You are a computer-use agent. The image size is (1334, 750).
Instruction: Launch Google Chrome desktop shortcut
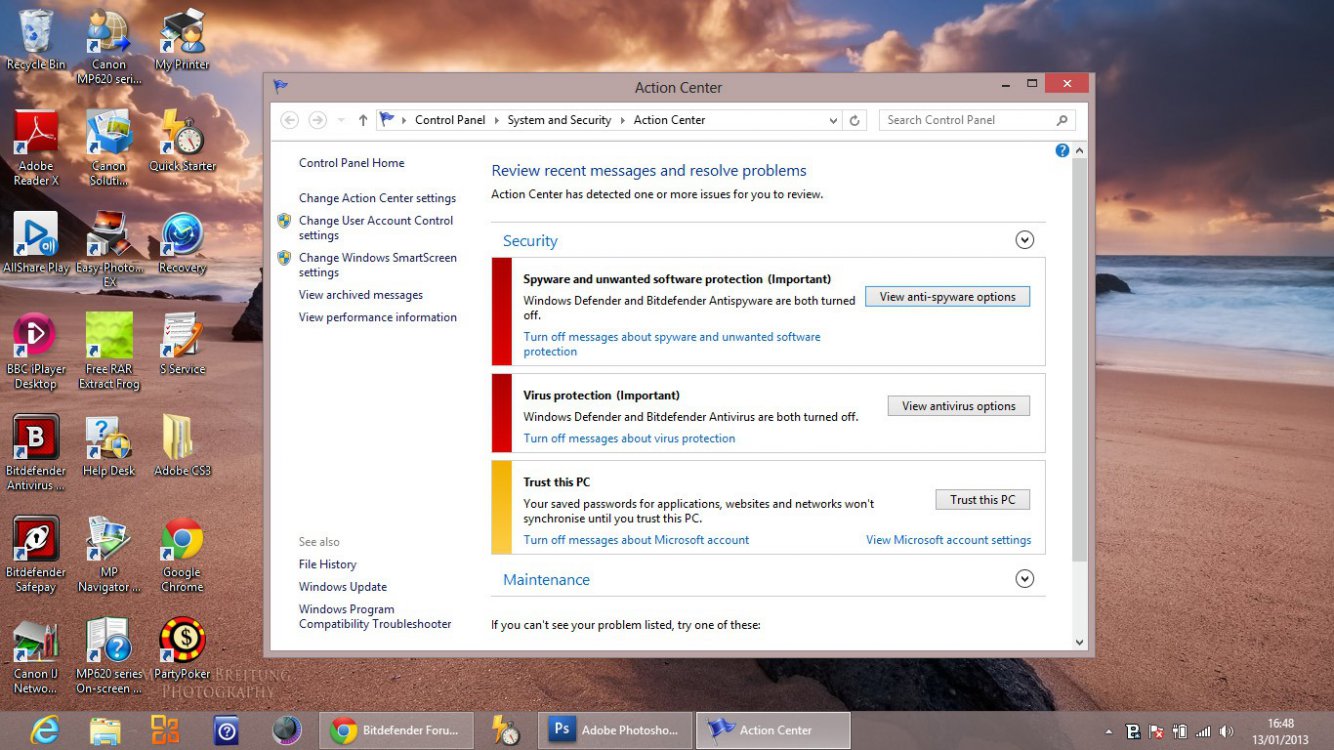click(x=182, y=555)
